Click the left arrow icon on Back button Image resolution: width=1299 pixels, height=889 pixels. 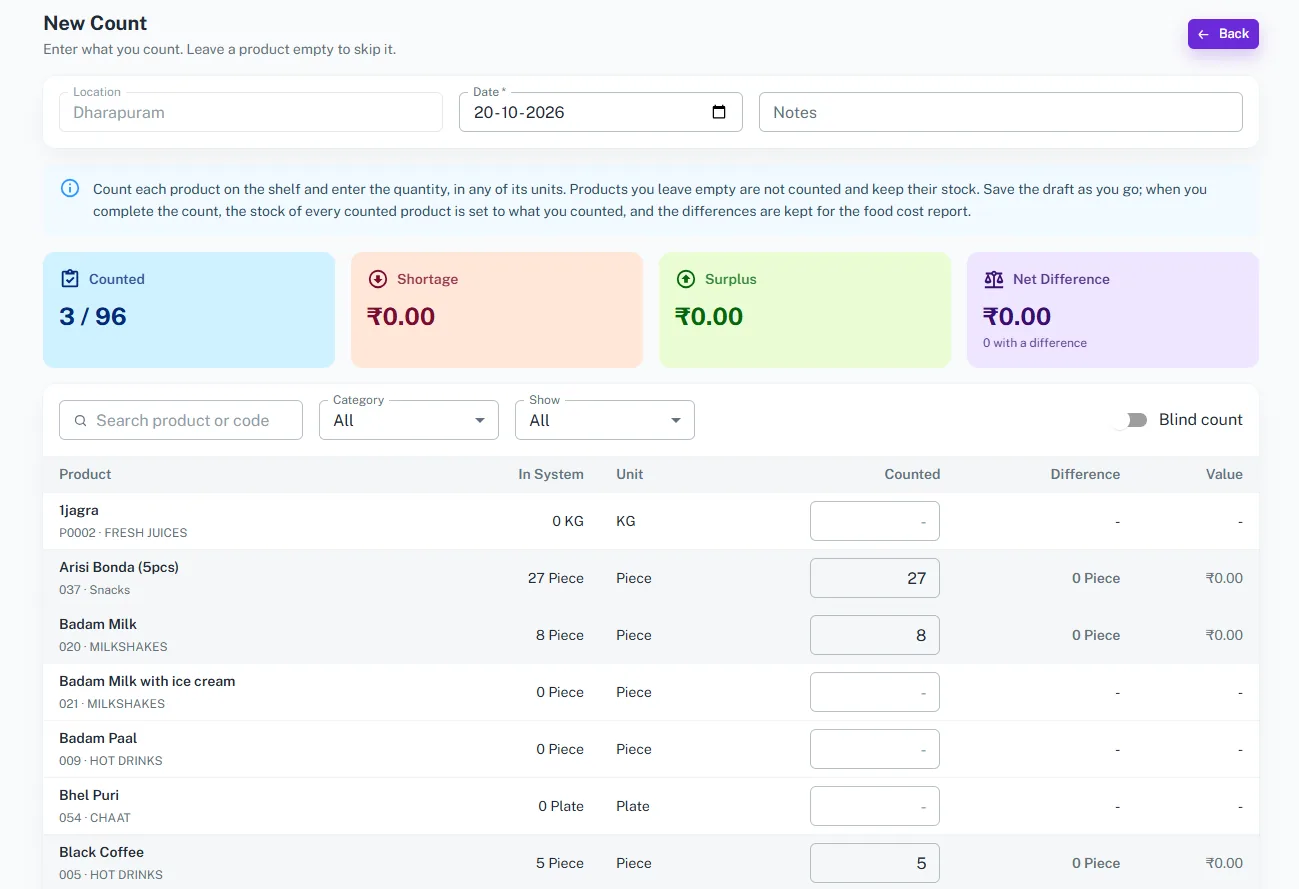click(1204, 34)
